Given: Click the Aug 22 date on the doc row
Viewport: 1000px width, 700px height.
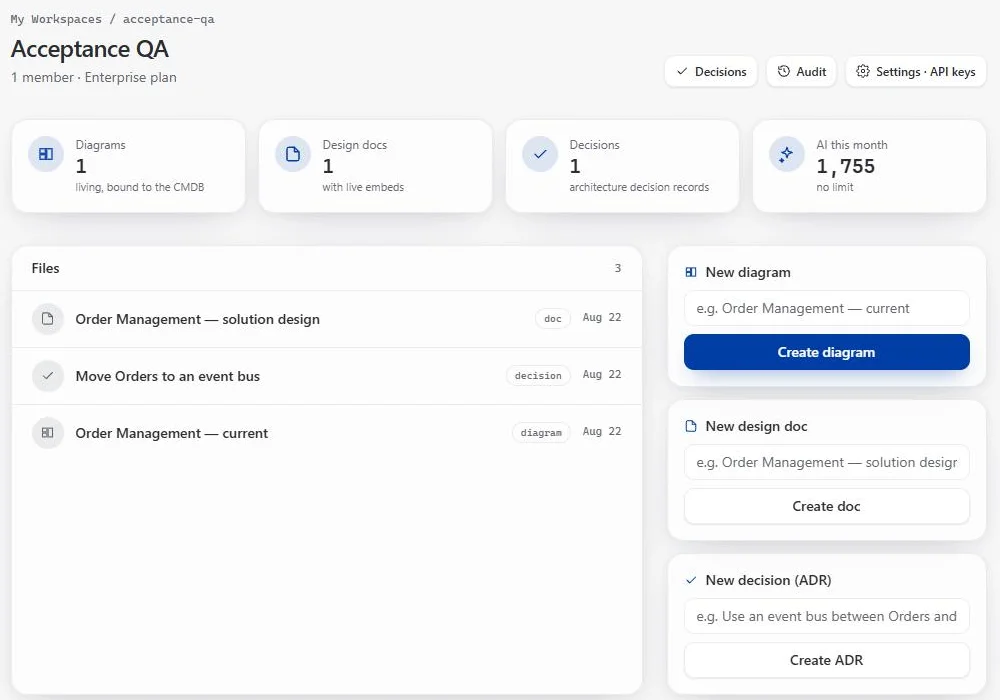Looking at the screenshot, I should coord(601,317).
